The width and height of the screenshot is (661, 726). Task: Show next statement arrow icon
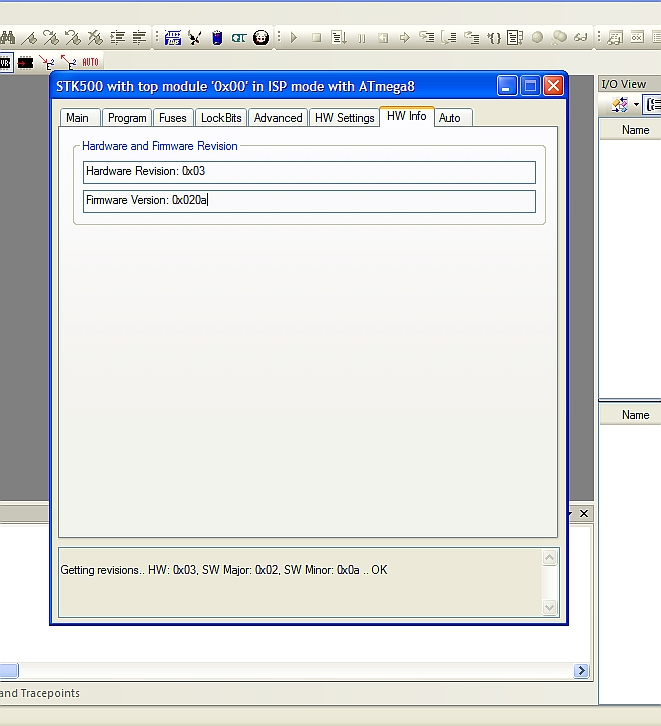click(x=405, y=38)
